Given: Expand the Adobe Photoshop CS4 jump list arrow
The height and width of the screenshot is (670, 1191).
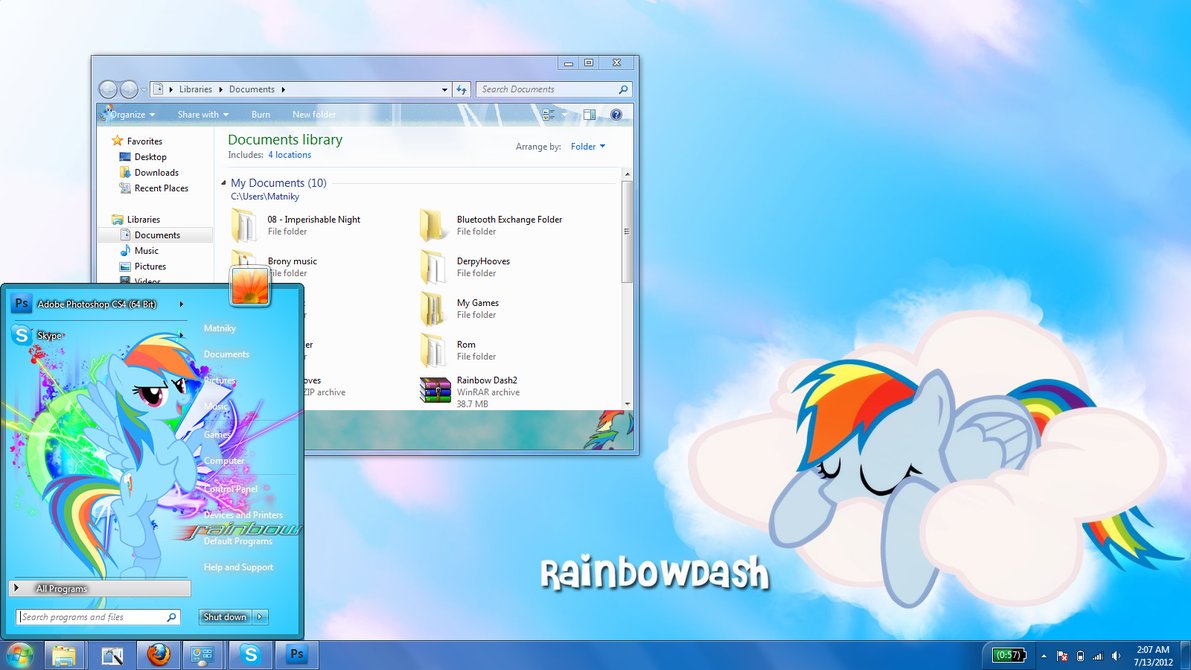Looking at the screenshot, I should coord(181,304).
